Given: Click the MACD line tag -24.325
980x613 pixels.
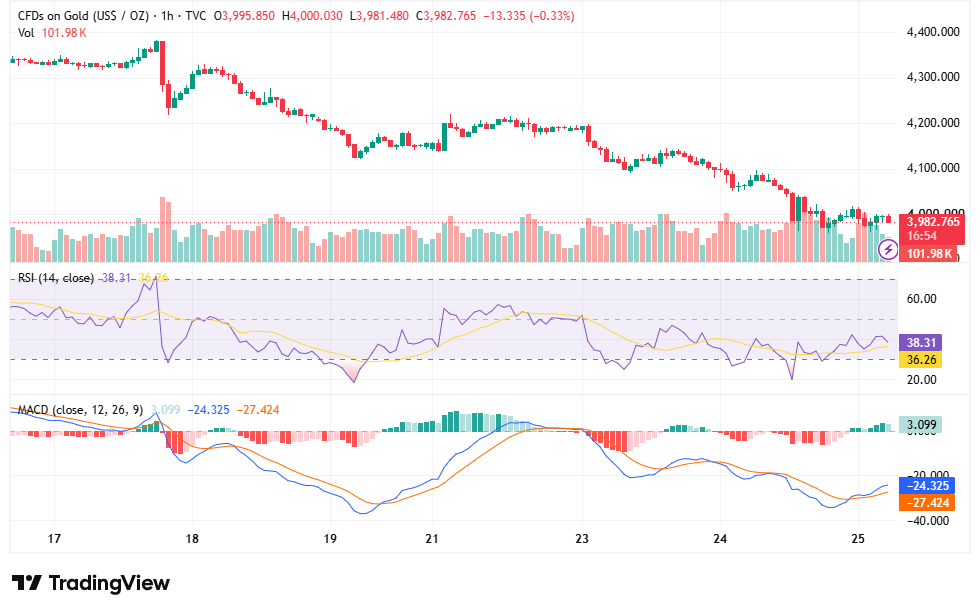Looking at the screenshot, I should coord(927,486).
